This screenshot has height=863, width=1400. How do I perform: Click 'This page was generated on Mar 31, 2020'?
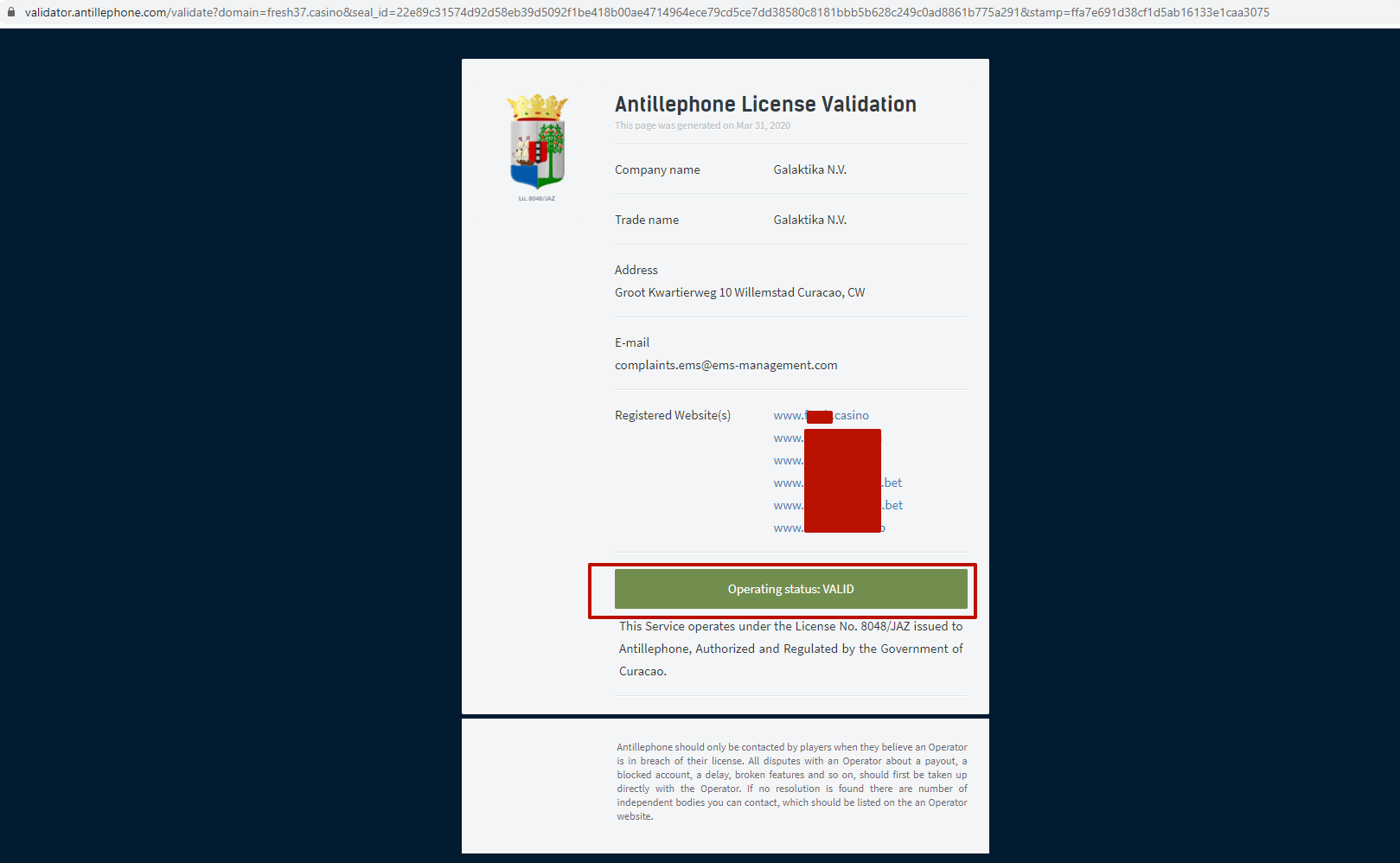[x=702, y=125]
